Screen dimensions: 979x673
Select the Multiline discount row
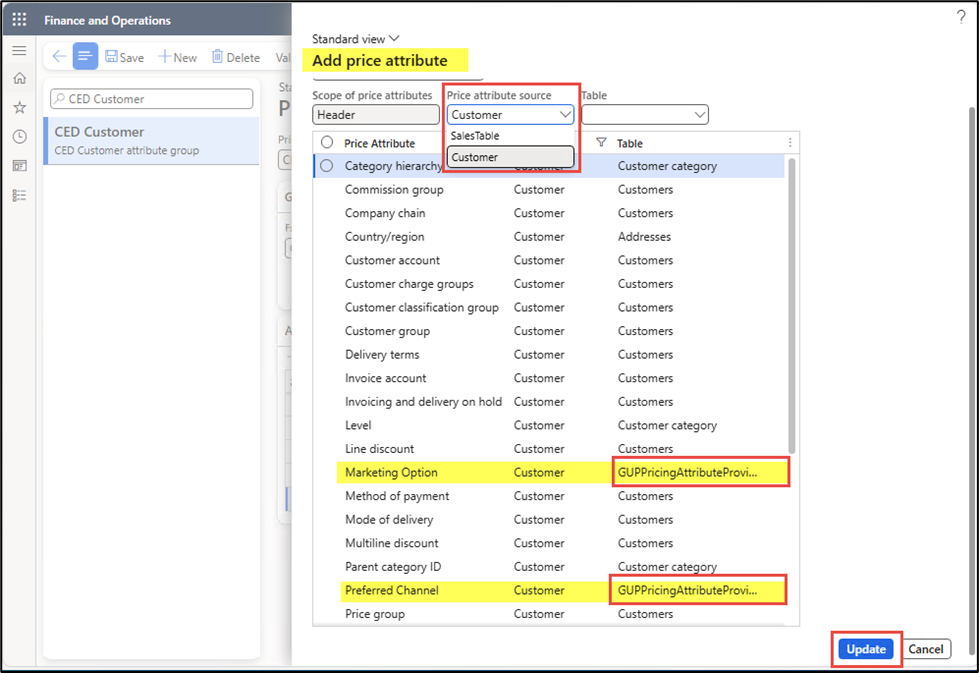(x=549, y=543)
